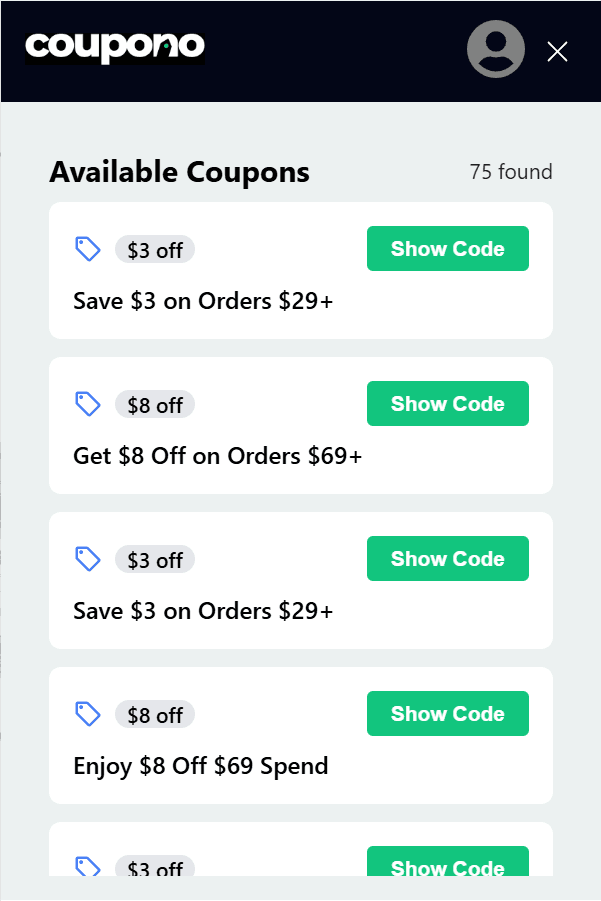Screen dimensions: 601x901
Task: Click the Enjoy $8 Off $69 Spend title
Action: coord(200,765)
